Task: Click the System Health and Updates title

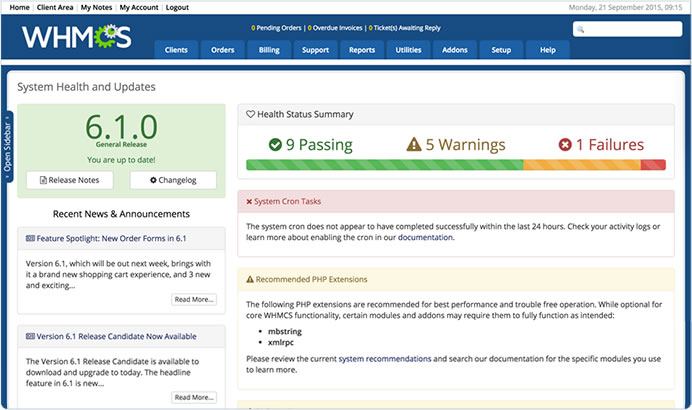Action: (86, 87)
